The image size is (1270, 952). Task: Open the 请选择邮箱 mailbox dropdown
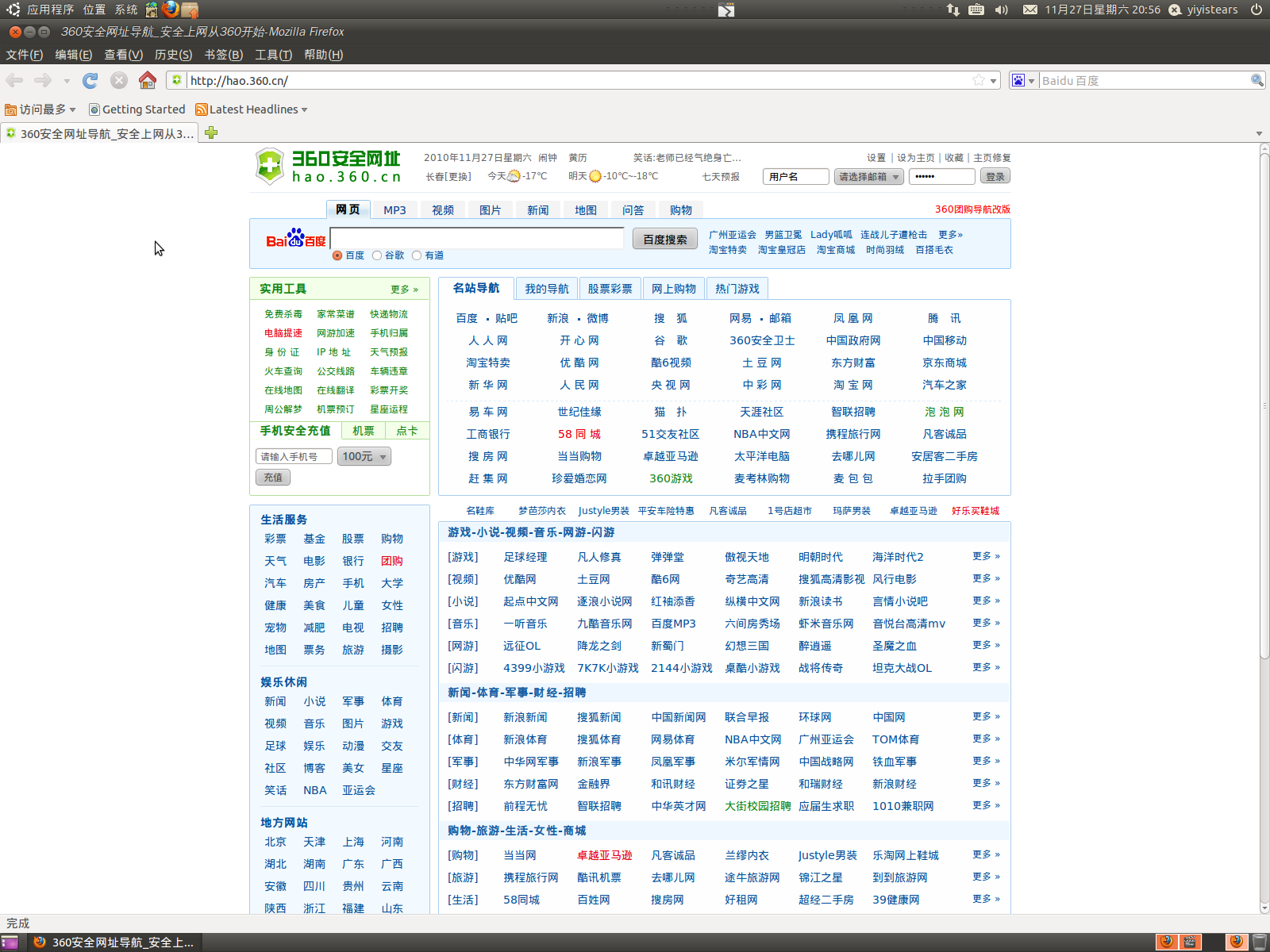coord(868,177)
